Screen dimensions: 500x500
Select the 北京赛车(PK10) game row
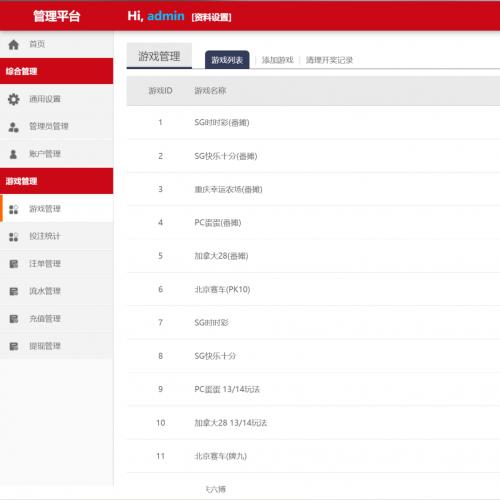tap(313, 289)
